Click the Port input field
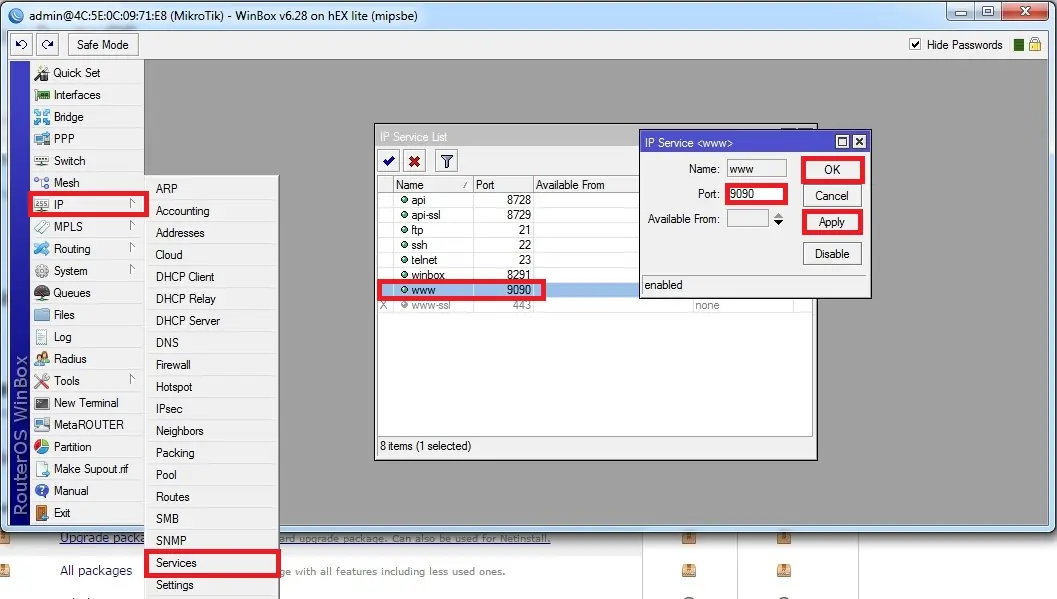 (x=756, y=194)
